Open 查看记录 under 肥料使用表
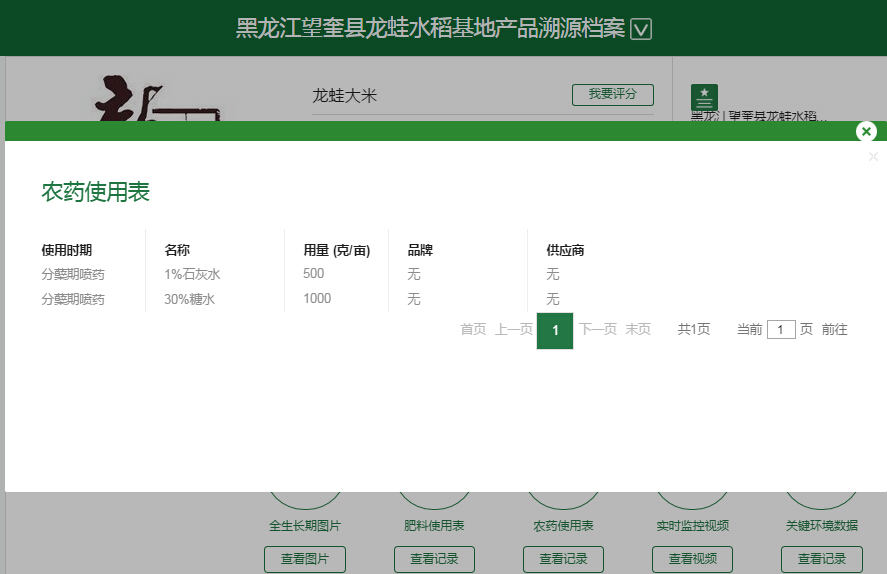The width and height of the screenshot is (887, 574). pyautogui.click(x=434, y=559)
